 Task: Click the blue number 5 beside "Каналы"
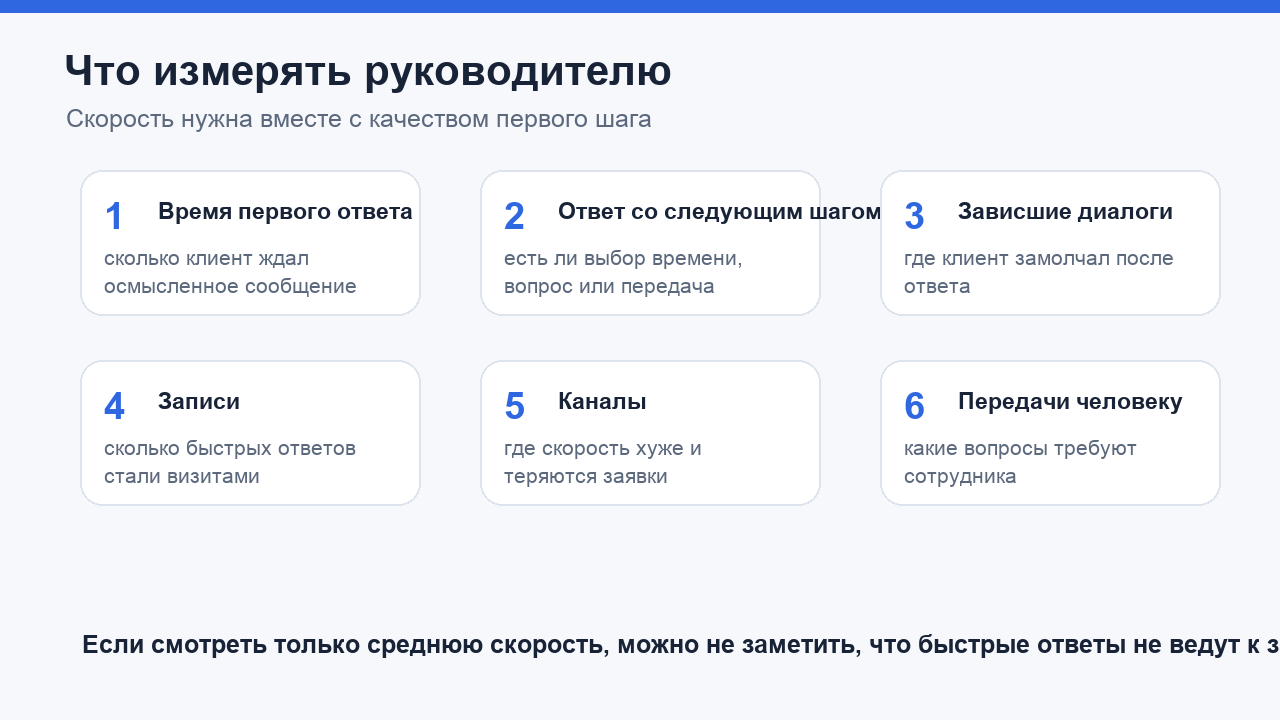pos(514,406)
